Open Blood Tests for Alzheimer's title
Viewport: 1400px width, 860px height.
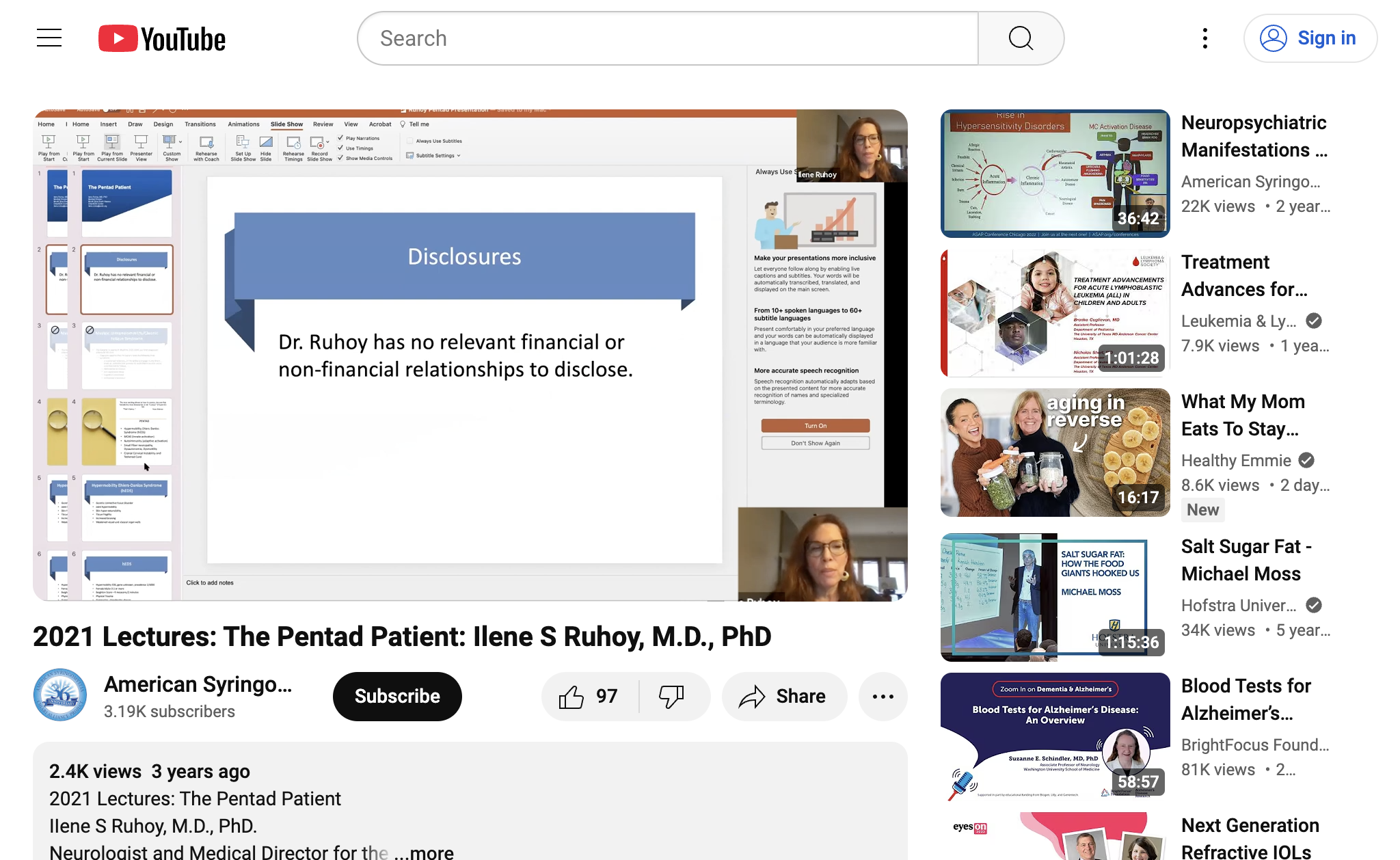click(1246, 699)
